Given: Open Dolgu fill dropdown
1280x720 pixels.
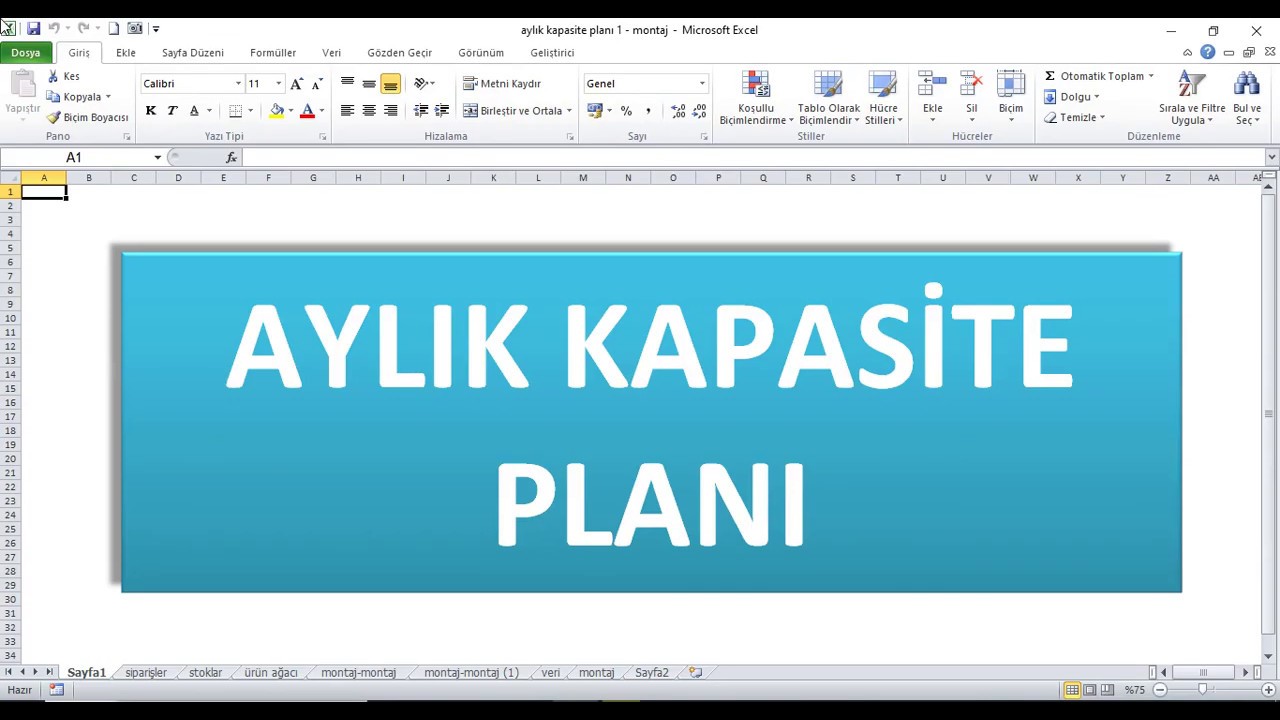Looking at the screenshot, I should click(x=1072, y=97).
